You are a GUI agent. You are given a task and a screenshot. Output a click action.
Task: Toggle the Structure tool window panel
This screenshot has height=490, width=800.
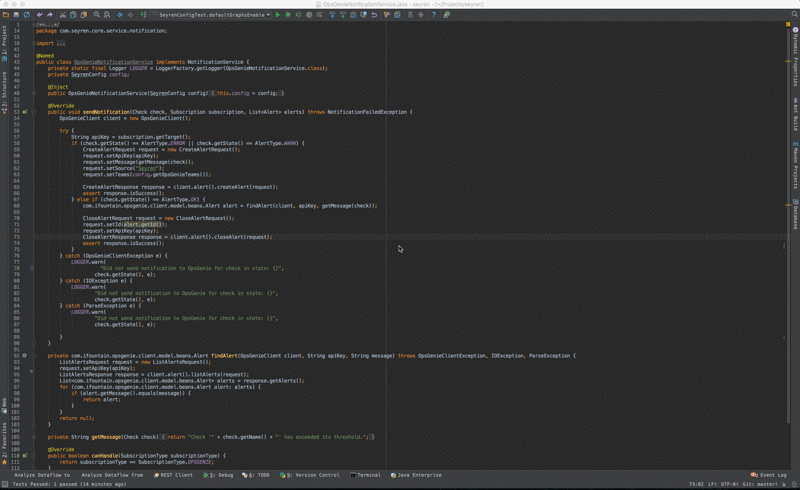point(4,90)
